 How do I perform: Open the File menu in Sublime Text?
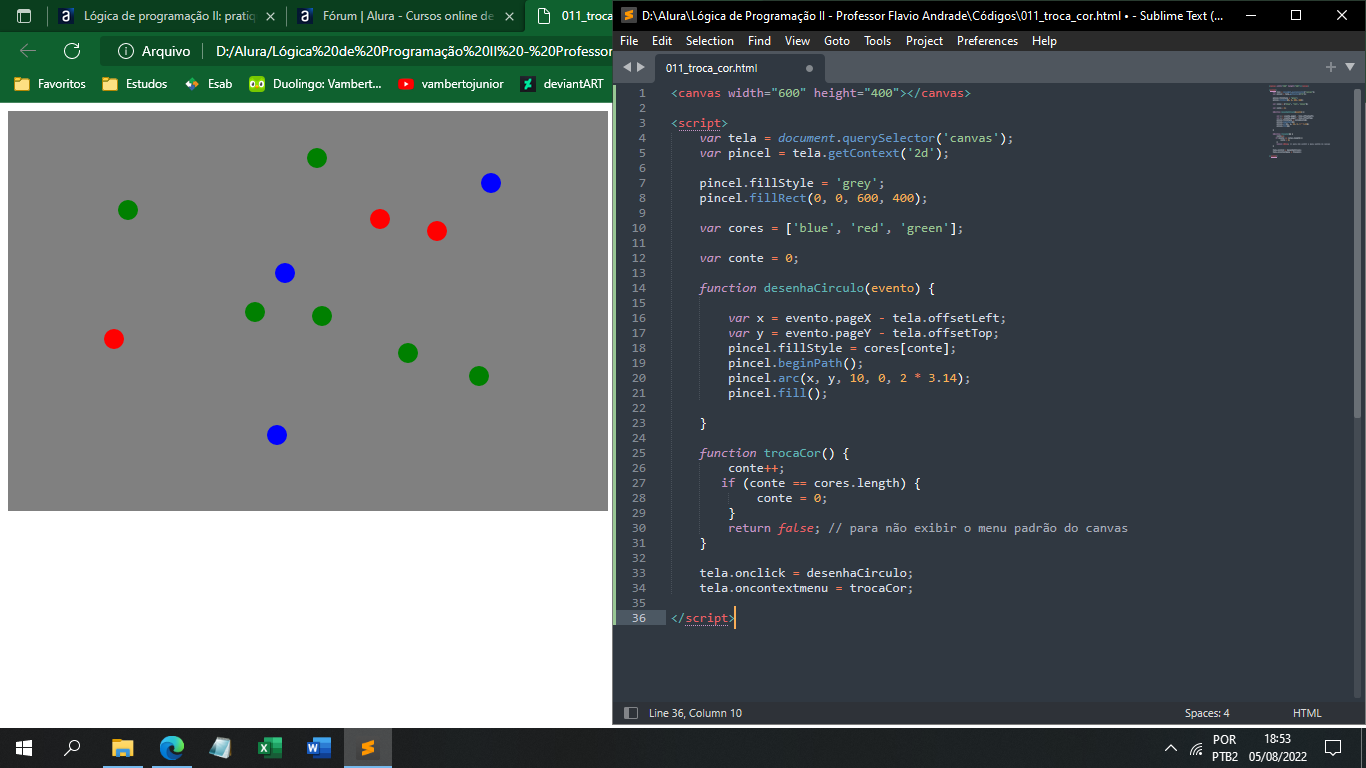[x=629, y=41]
